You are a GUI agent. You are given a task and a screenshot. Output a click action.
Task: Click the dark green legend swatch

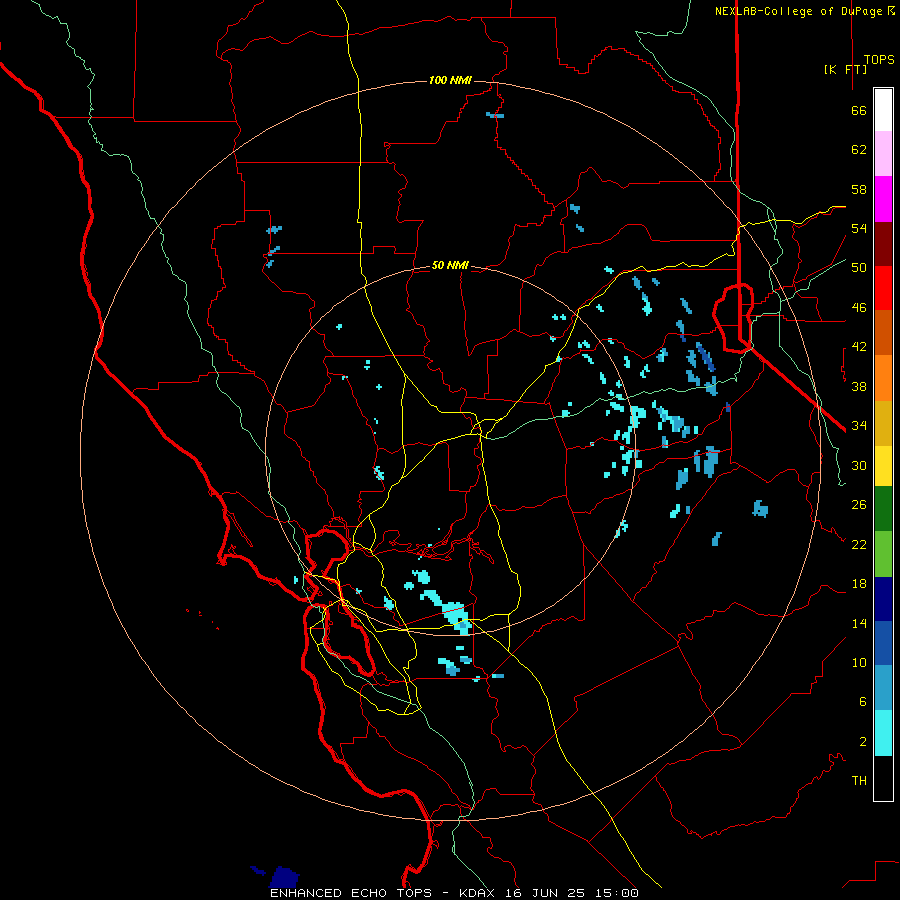tap(883, 509)
